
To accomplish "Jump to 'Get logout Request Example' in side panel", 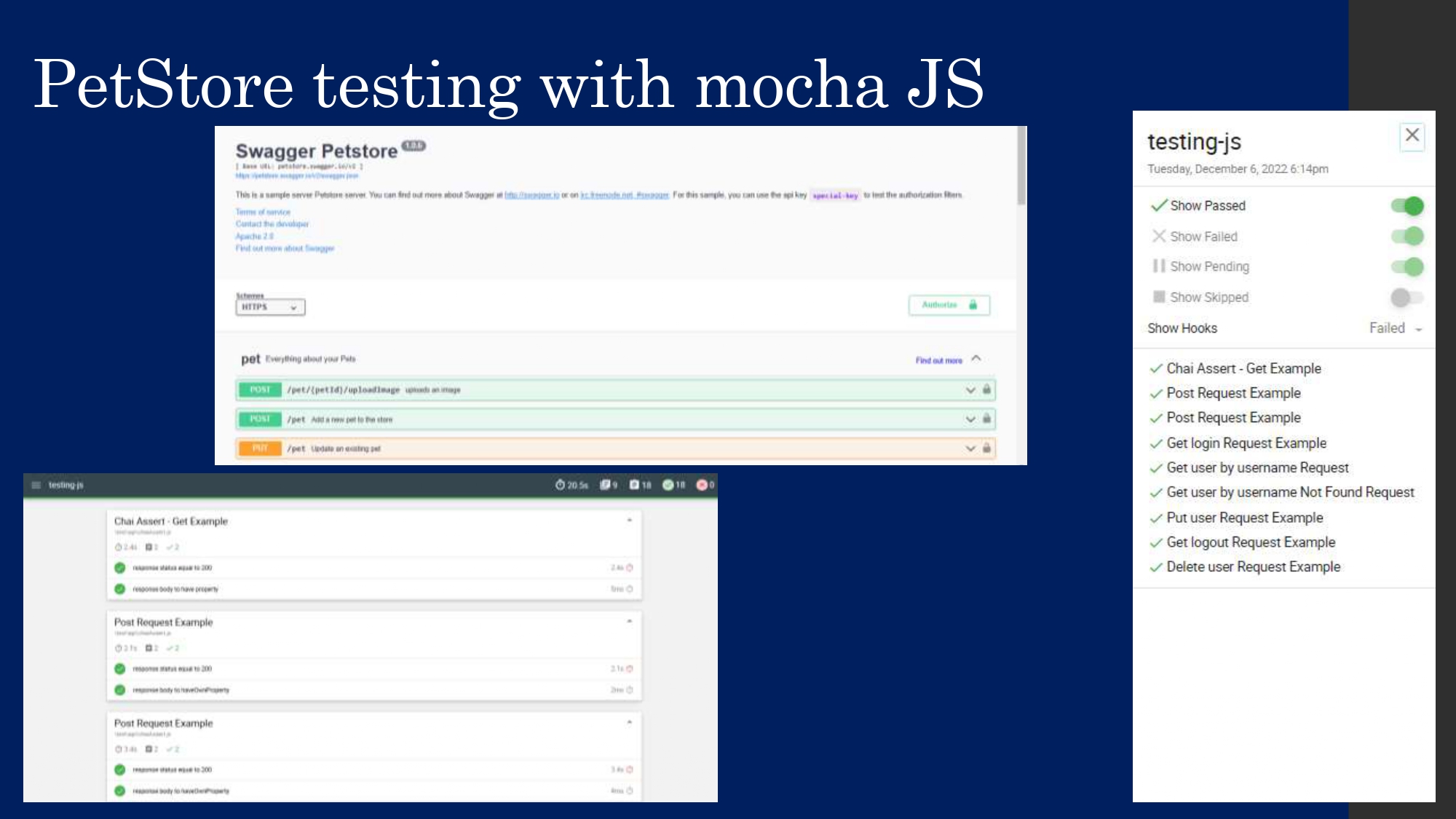I will tap(1251, 542).
